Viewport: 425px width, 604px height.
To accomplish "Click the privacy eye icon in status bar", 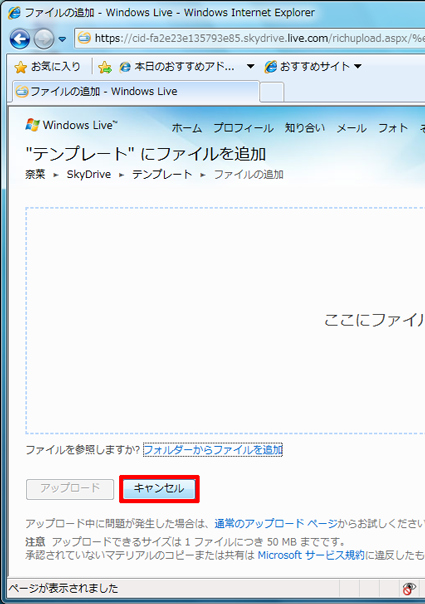I will click(x=409, y=588).
